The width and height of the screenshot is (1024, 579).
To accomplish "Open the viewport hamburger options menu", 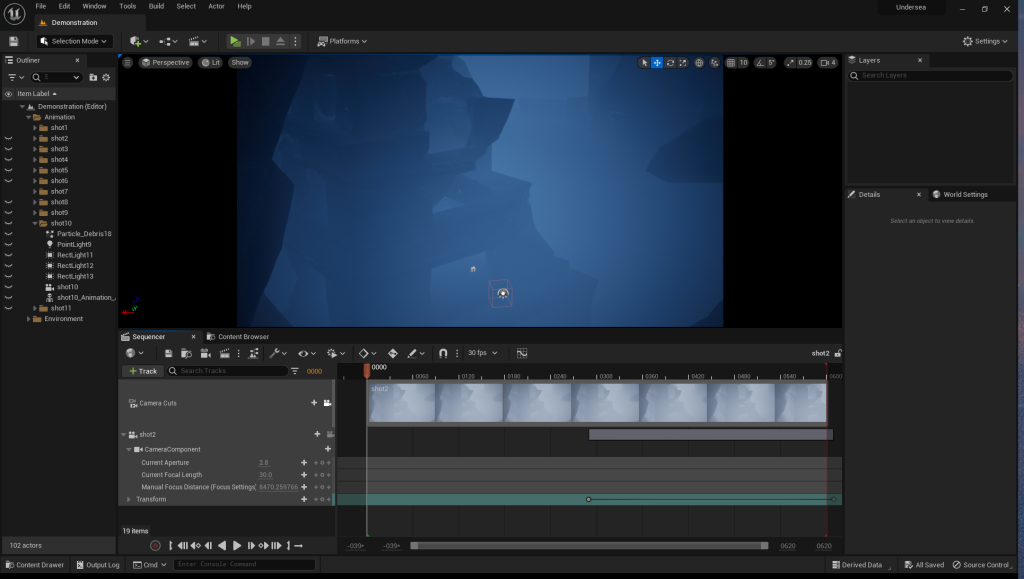I will pyautogui.click(x=127, y=63).
